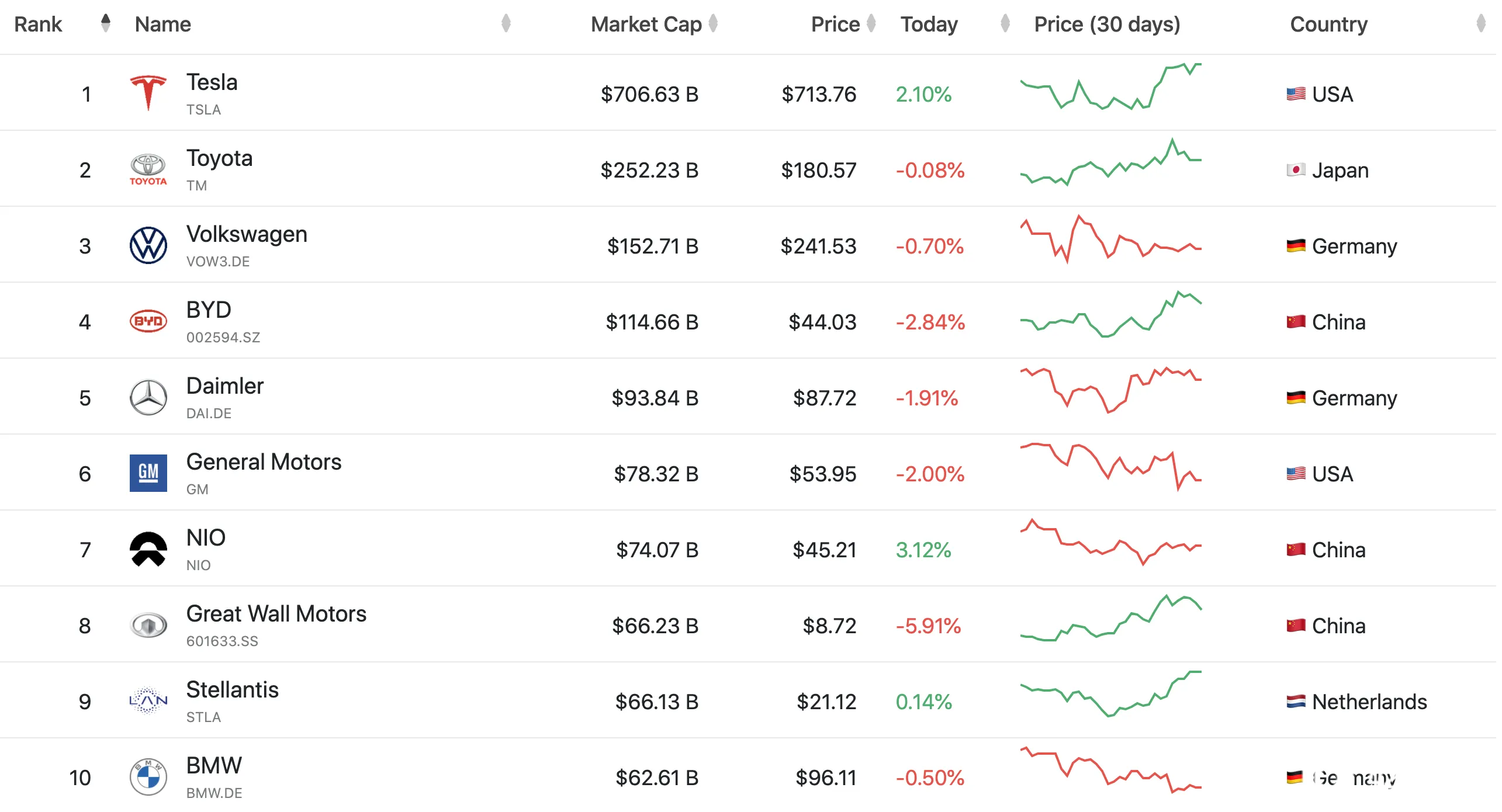This screenshot has height=812, width=1502.
Task: Click the Volkswagen logo icon
Action: [x=148, y=245]
